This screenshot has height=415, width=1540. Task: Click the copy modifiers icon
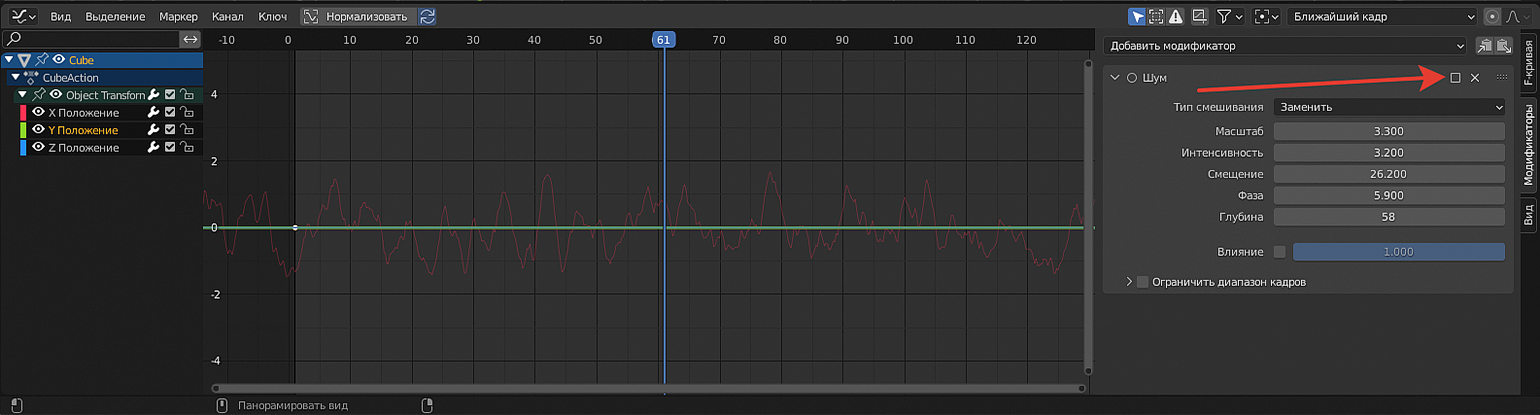click(x=1485, y=46)
